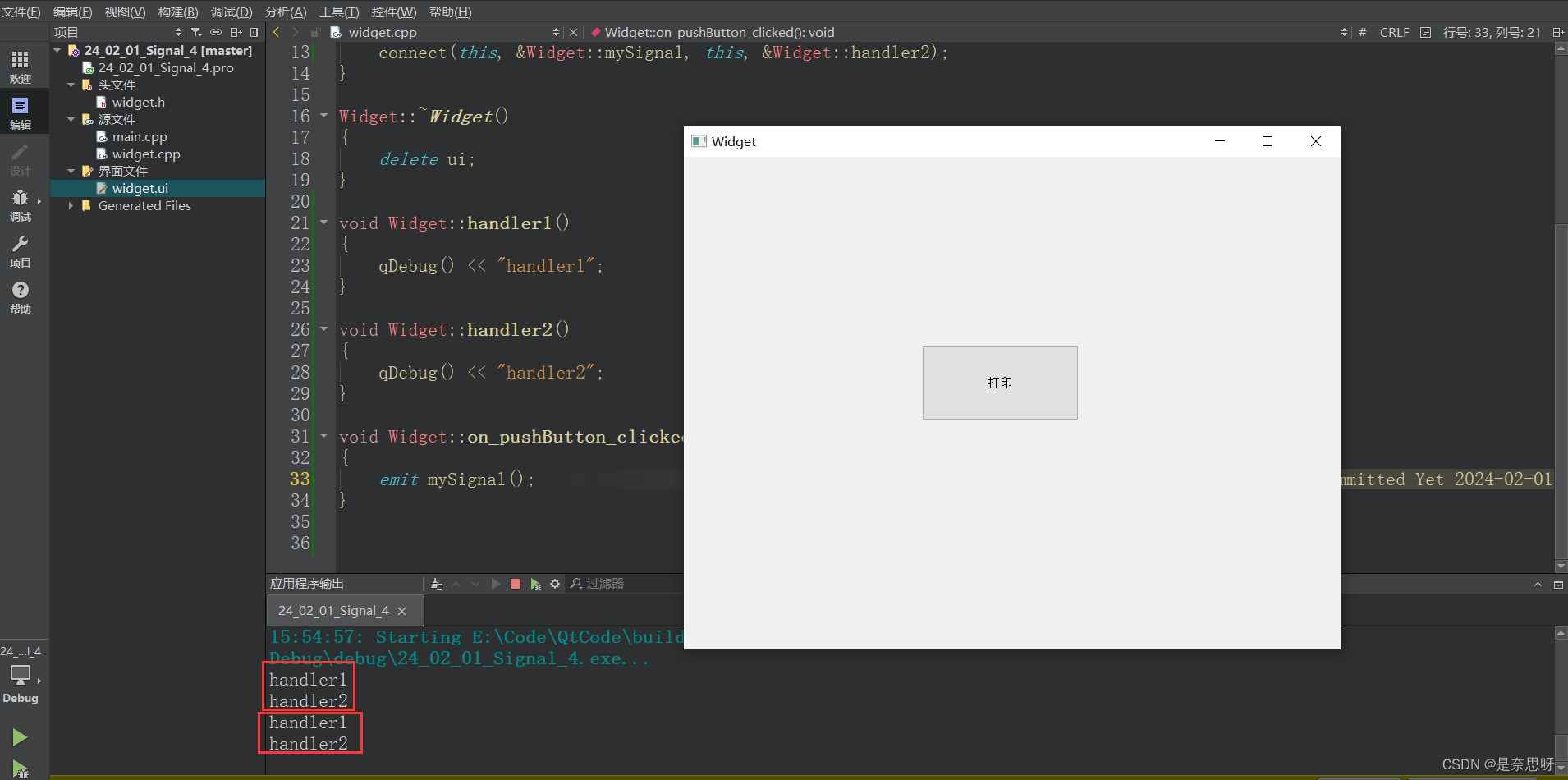
Task: Fold handler1 function at line 21
Action: [323, 223]
